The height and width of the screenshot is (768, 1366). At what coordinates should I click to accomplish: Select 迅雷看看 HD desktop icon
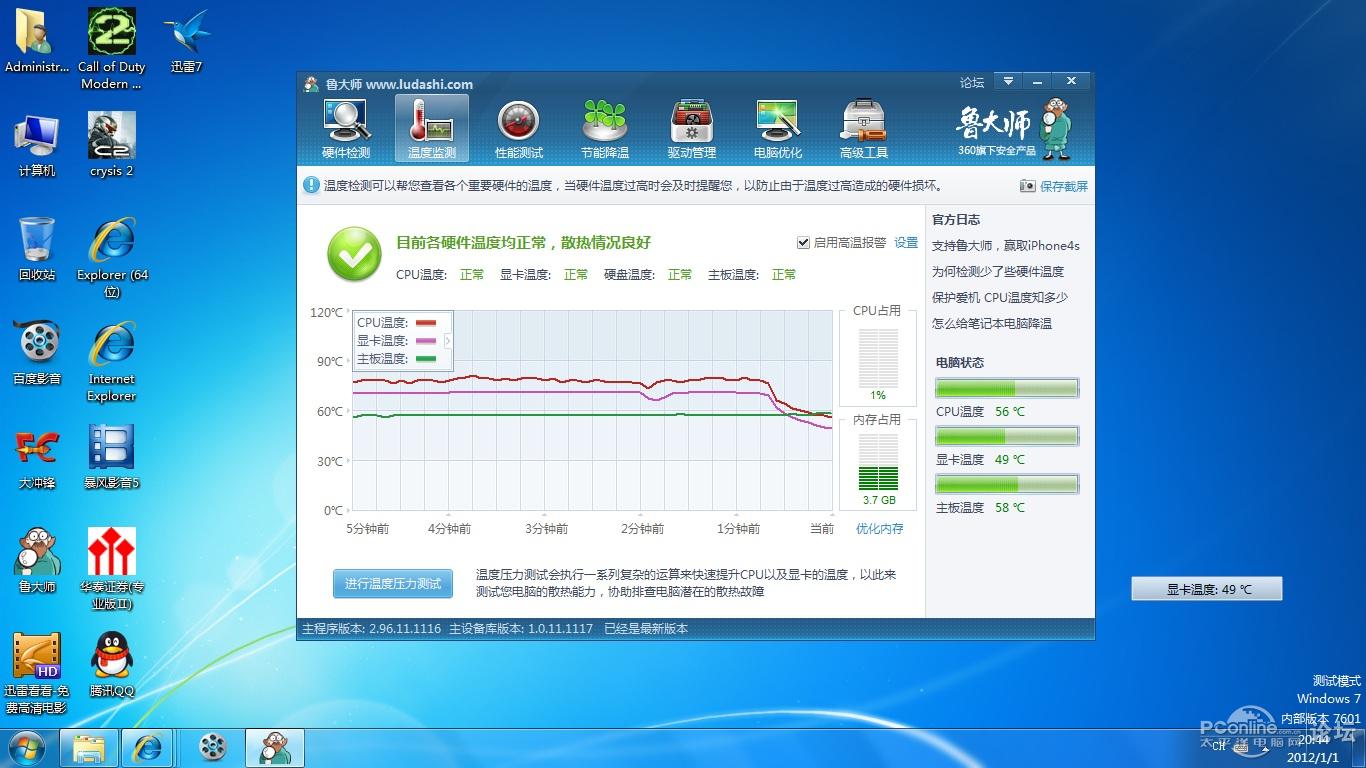[37, 673]
